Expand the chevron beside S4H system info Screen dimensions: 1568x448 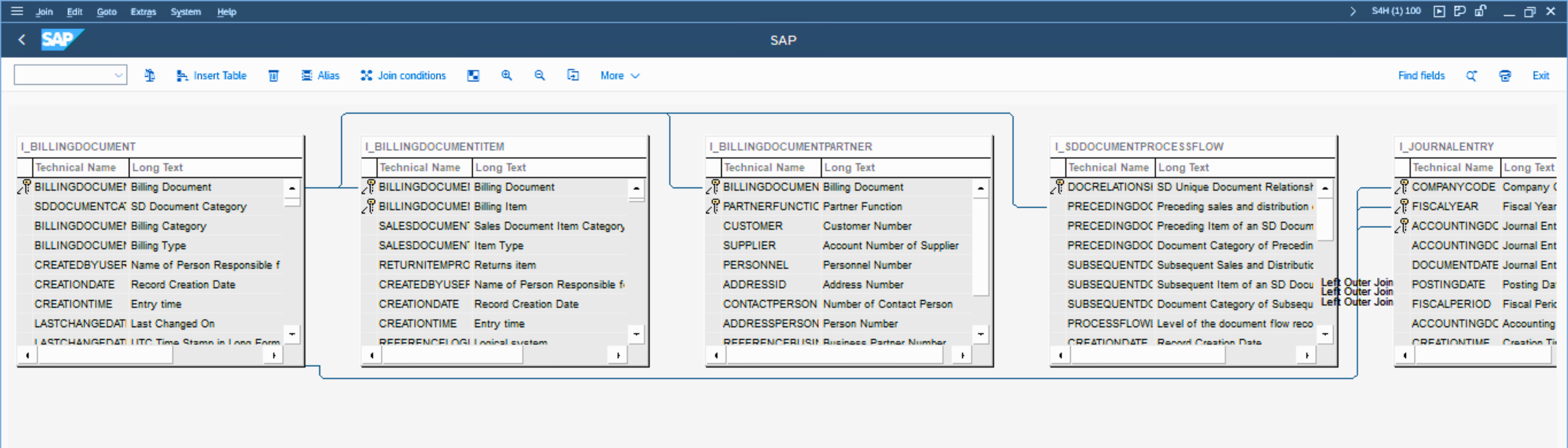click(x=1353, y=11)
